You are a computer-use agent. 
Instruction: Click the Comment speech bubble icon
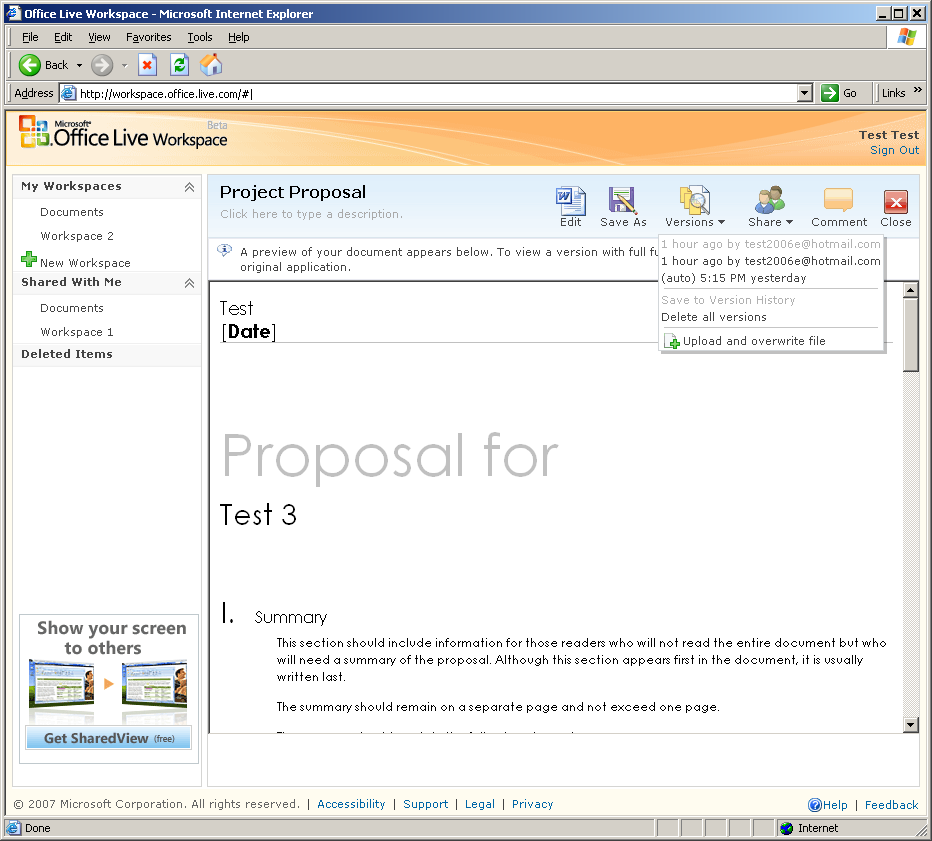838,200
